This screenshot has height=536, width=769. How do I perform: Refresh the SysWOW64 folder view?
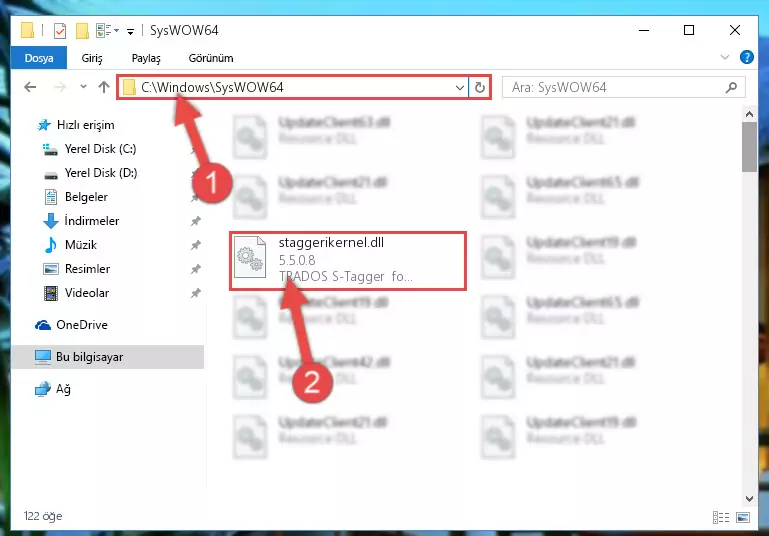(480, 88)
